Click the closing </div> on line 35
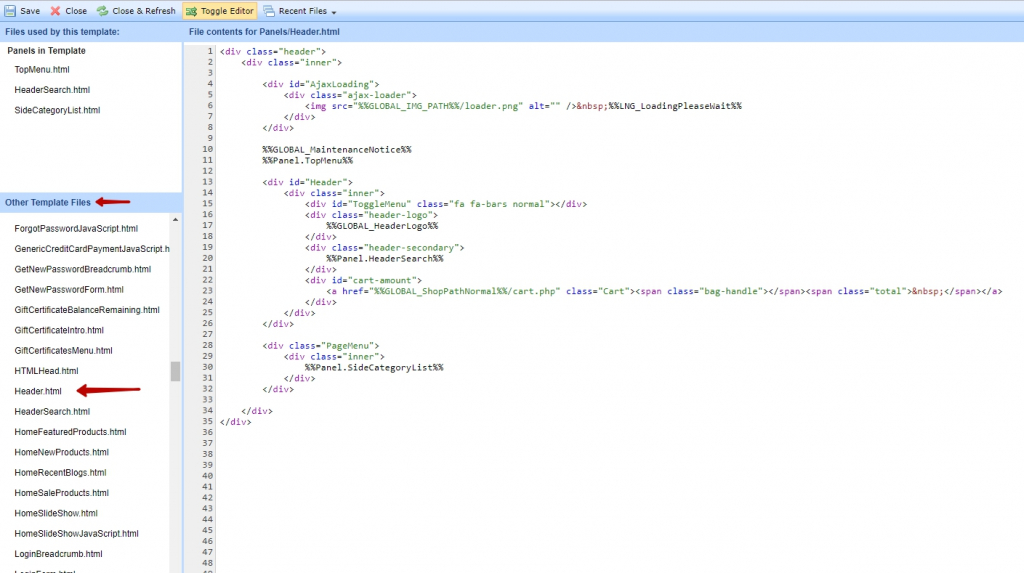The height and width of the screenshot is (573, 1024). click(236, 422)
